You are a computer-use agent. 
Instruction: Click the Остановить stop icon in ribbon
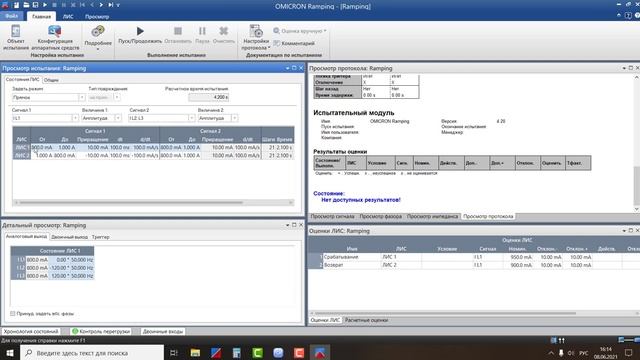(178, 31)
